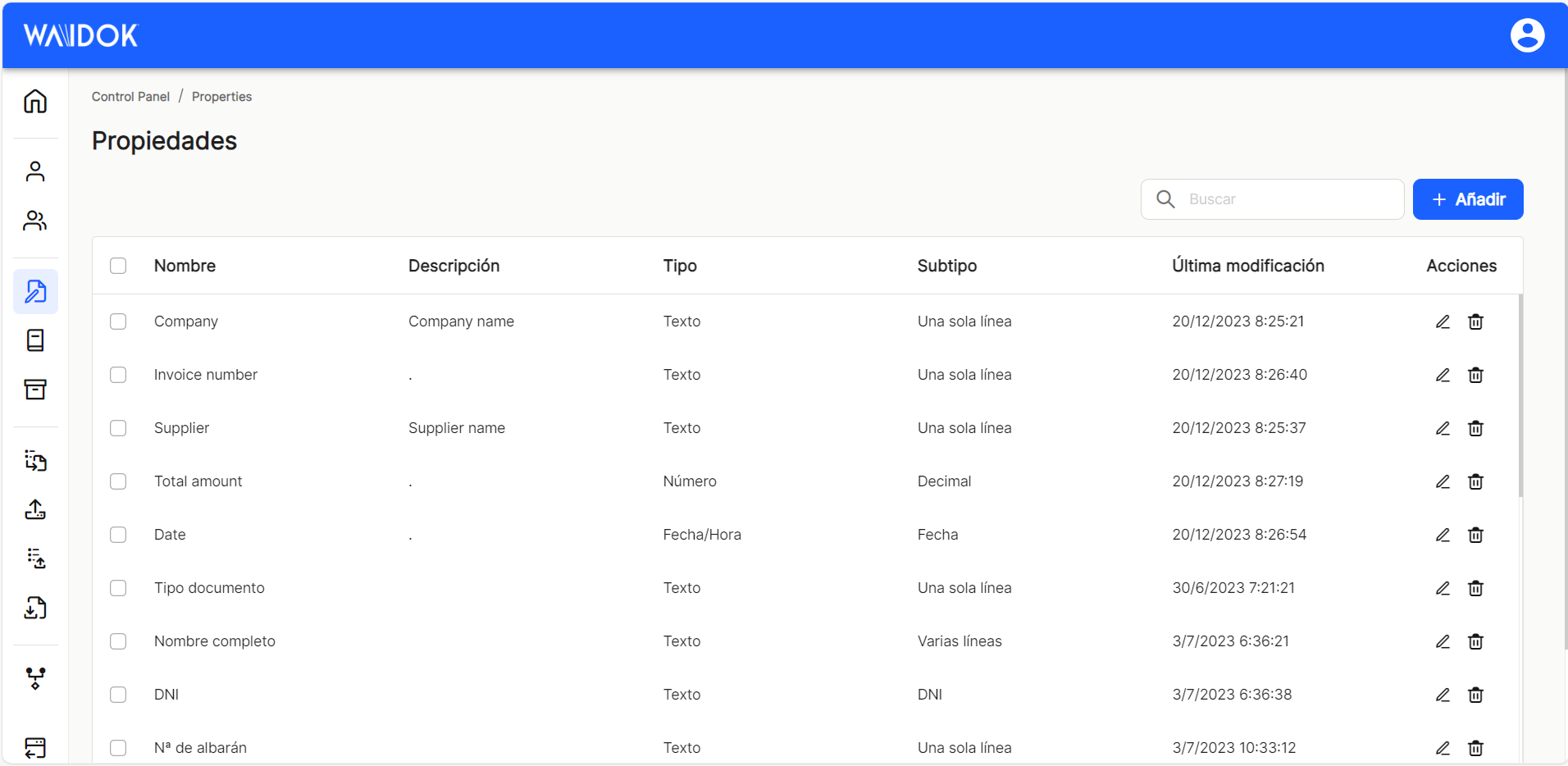
Task: Edit the Date property
Action: (x=1443, y=535)
